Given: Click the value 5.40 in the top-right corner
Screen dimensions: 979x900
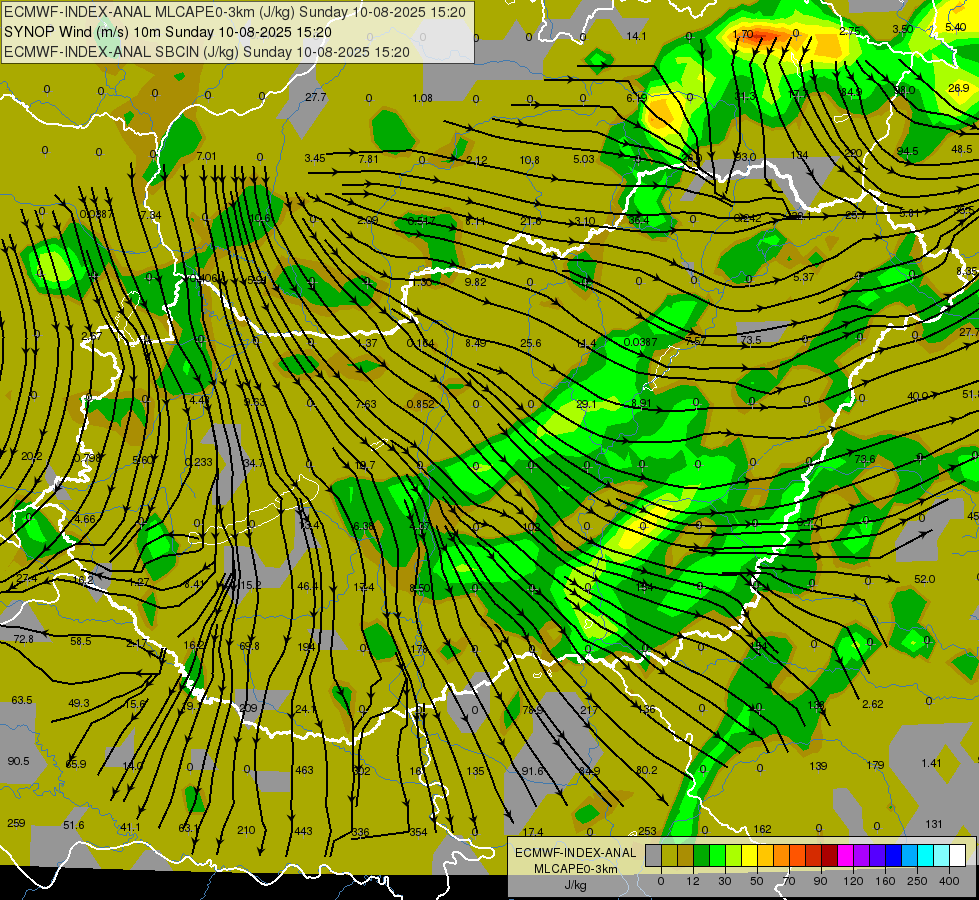Looking at the screenshot, I should [956, 27].
